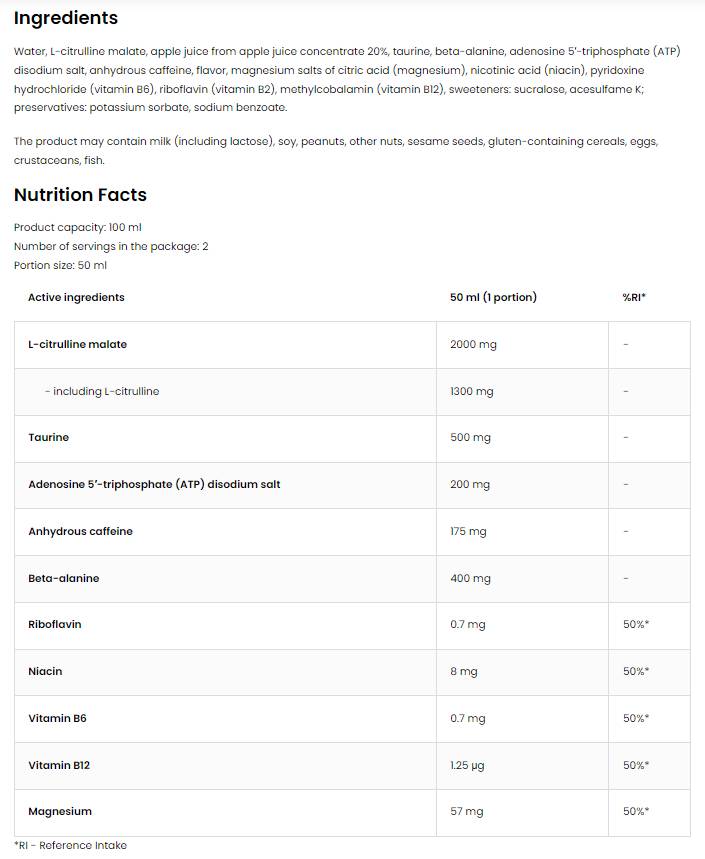705x859 pixels.
Task: Click the '175 mg' anhydrous caffeine value
Action: pos(468,531)
